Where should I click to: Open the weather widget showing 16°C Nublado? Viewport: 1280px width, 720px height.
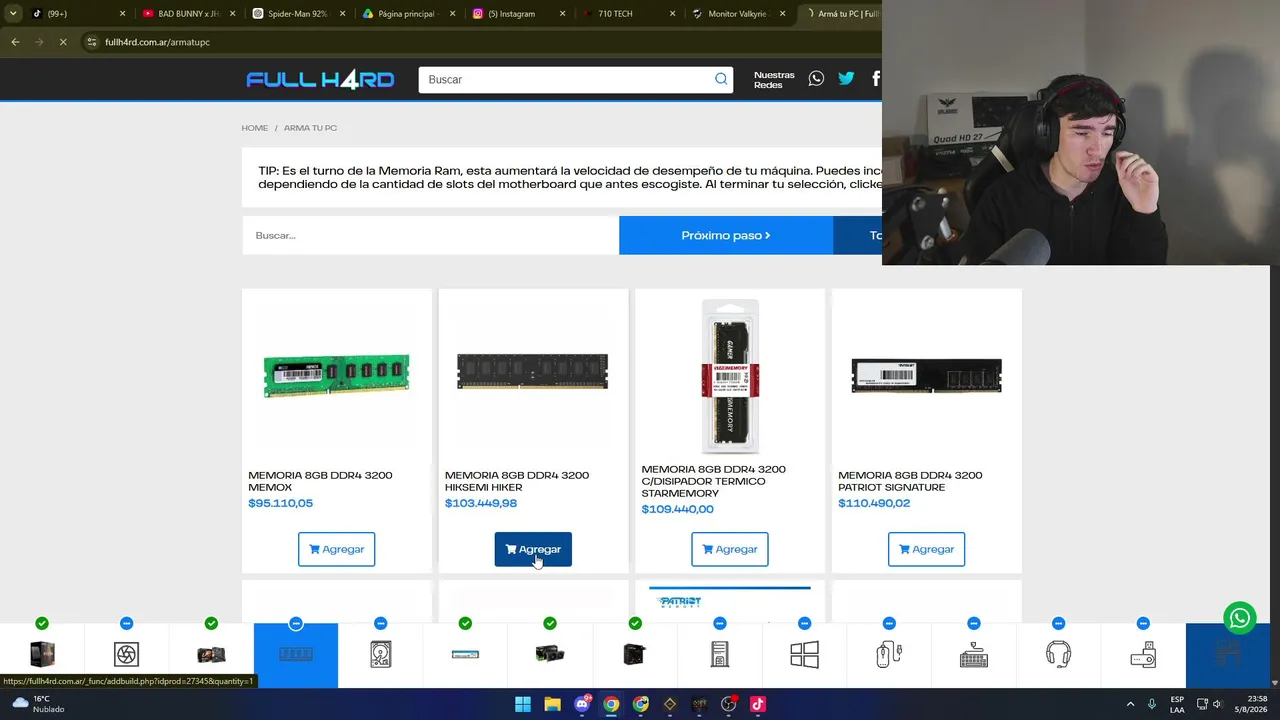click(x=37, y=704)
